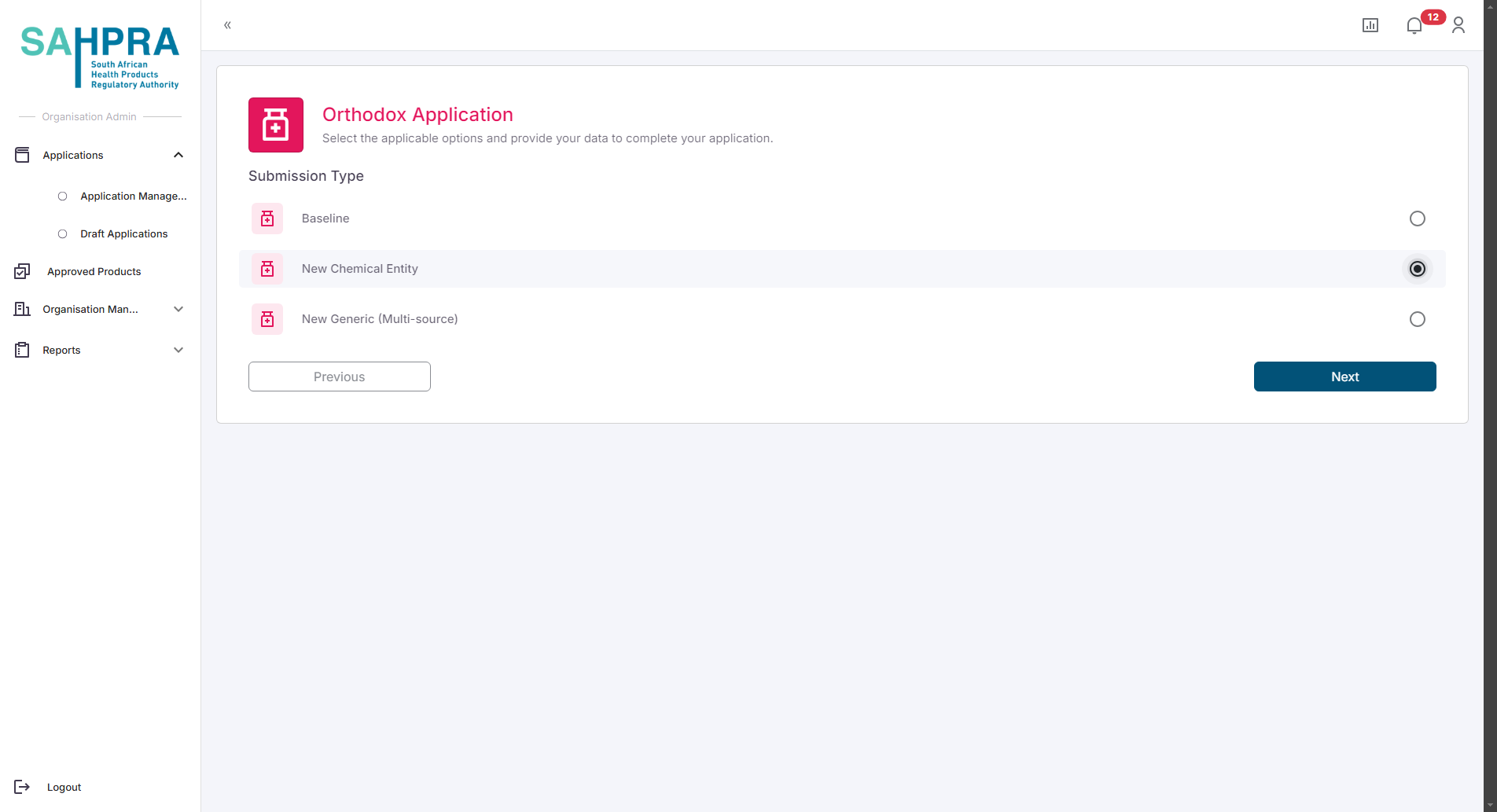The image size is (1497, 812).
Task: Click the Previous button
Action: pos(339,377)
